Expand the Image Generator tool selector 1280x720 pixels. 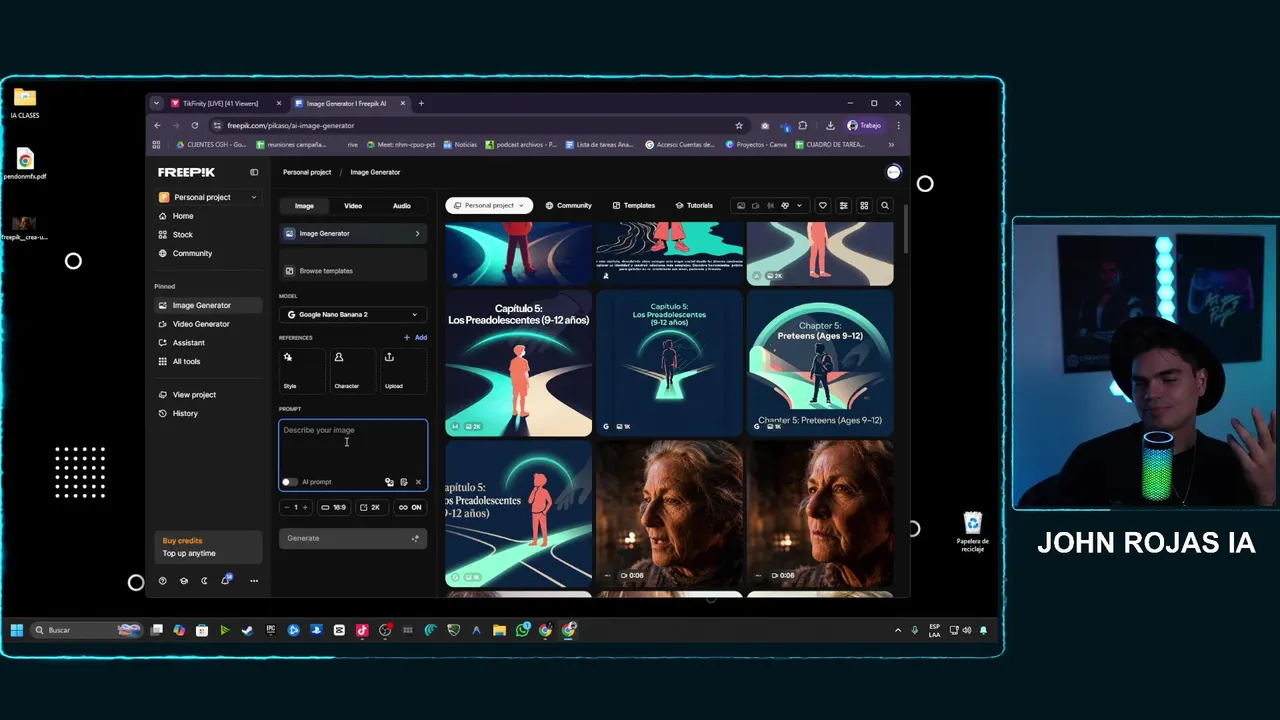pos(353,233)
